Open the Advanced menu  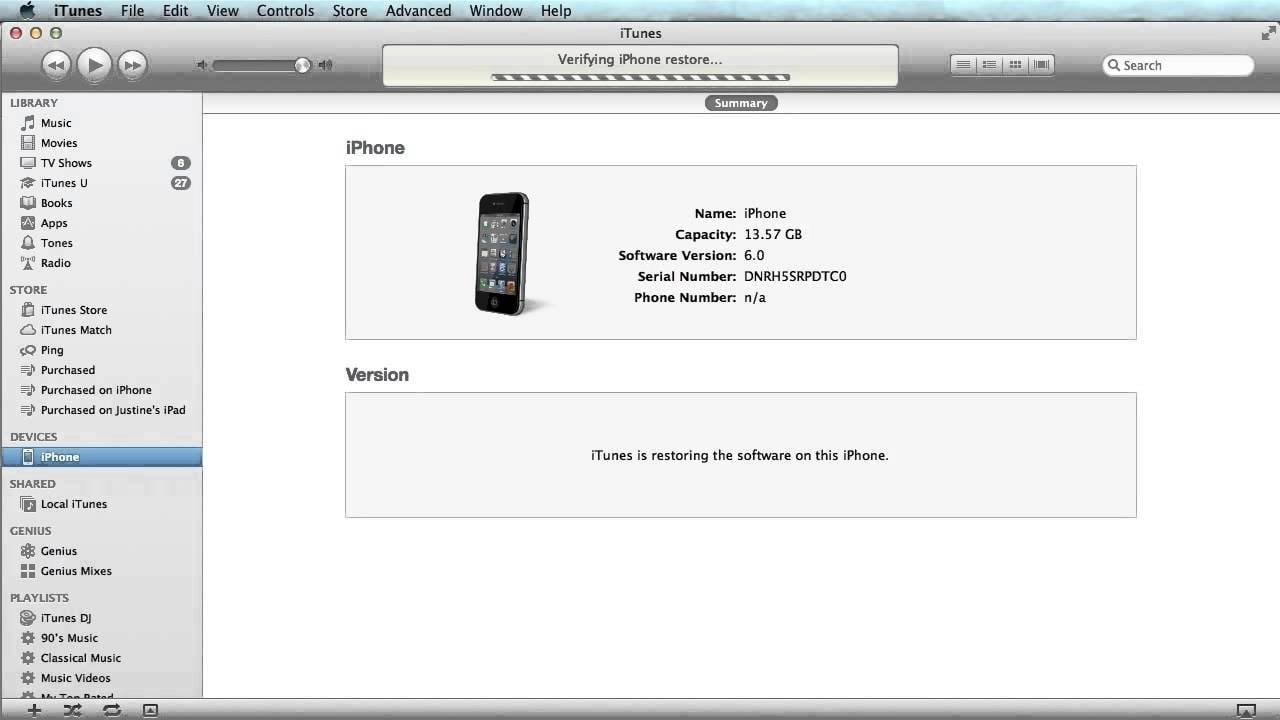point(418,10)
